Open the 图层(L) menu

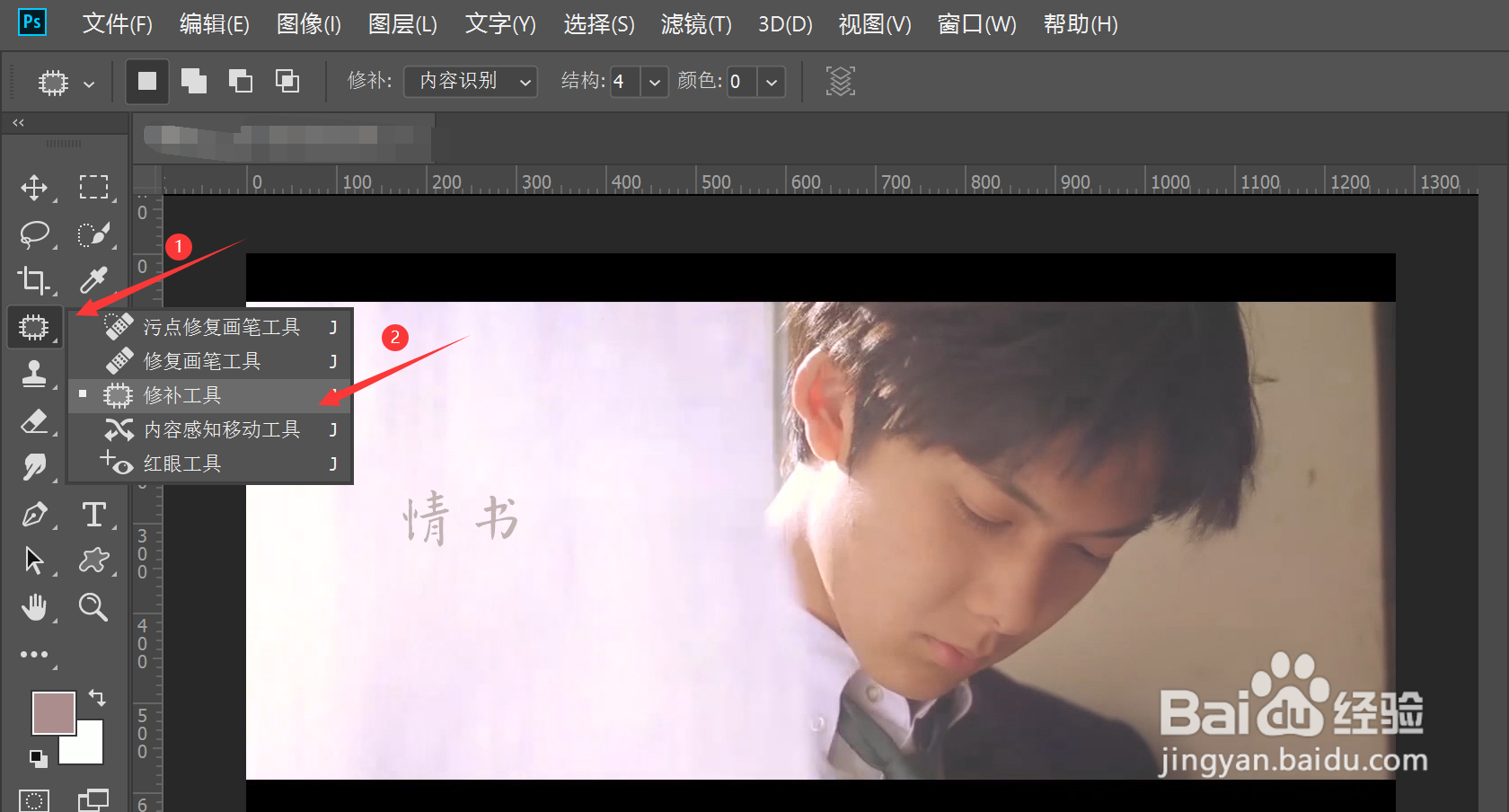(402, 24)
